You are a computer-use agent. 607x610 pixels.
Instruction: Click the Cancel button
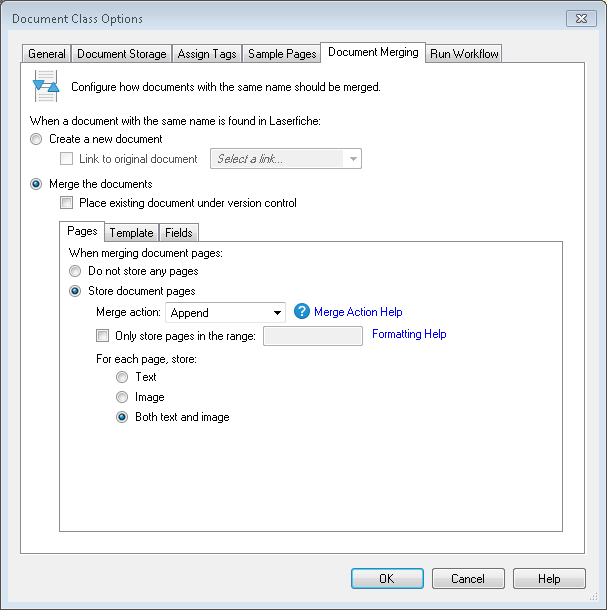click(468, 578)
